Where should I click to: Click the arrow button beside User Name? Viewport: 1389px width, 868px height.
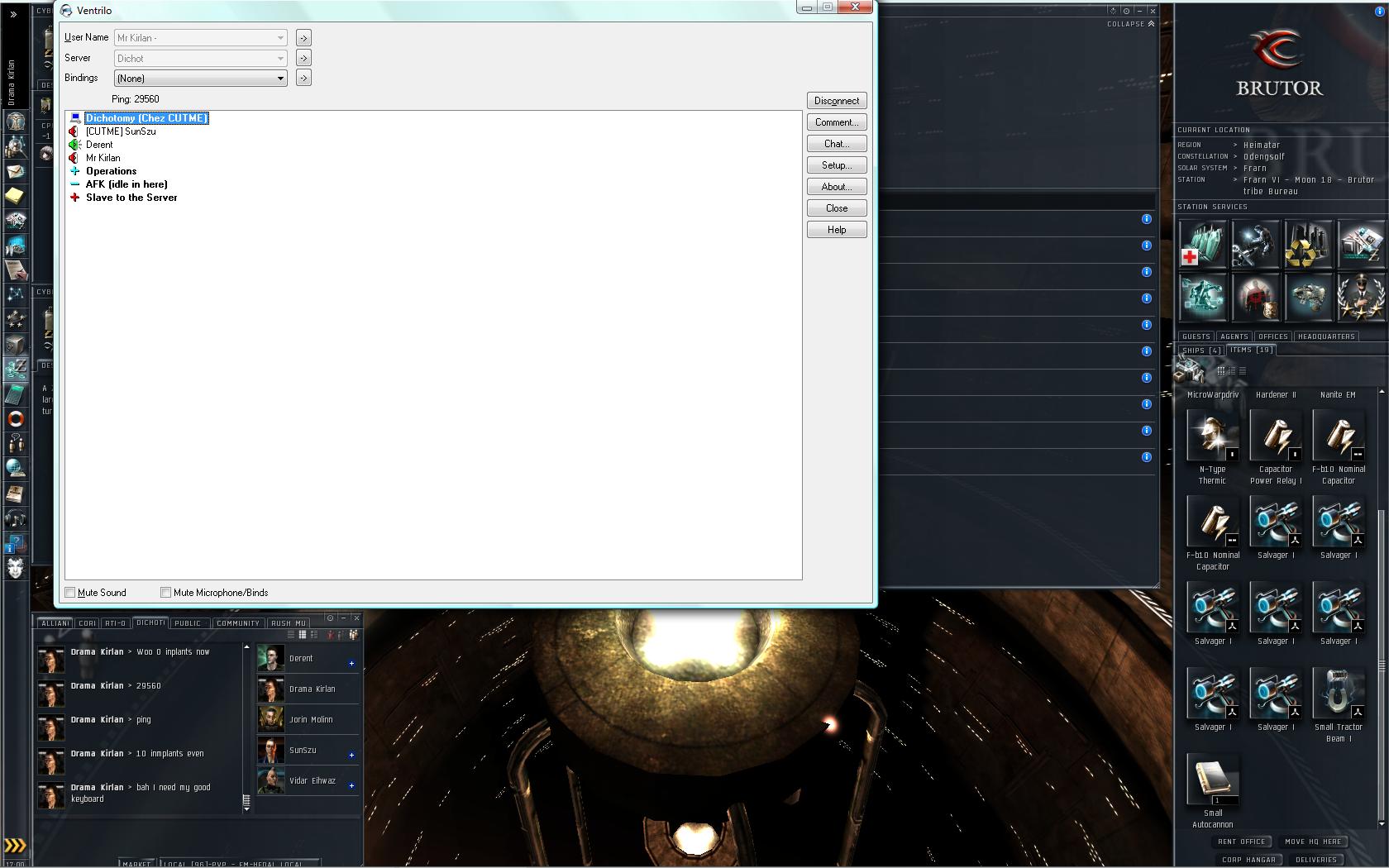303,38
